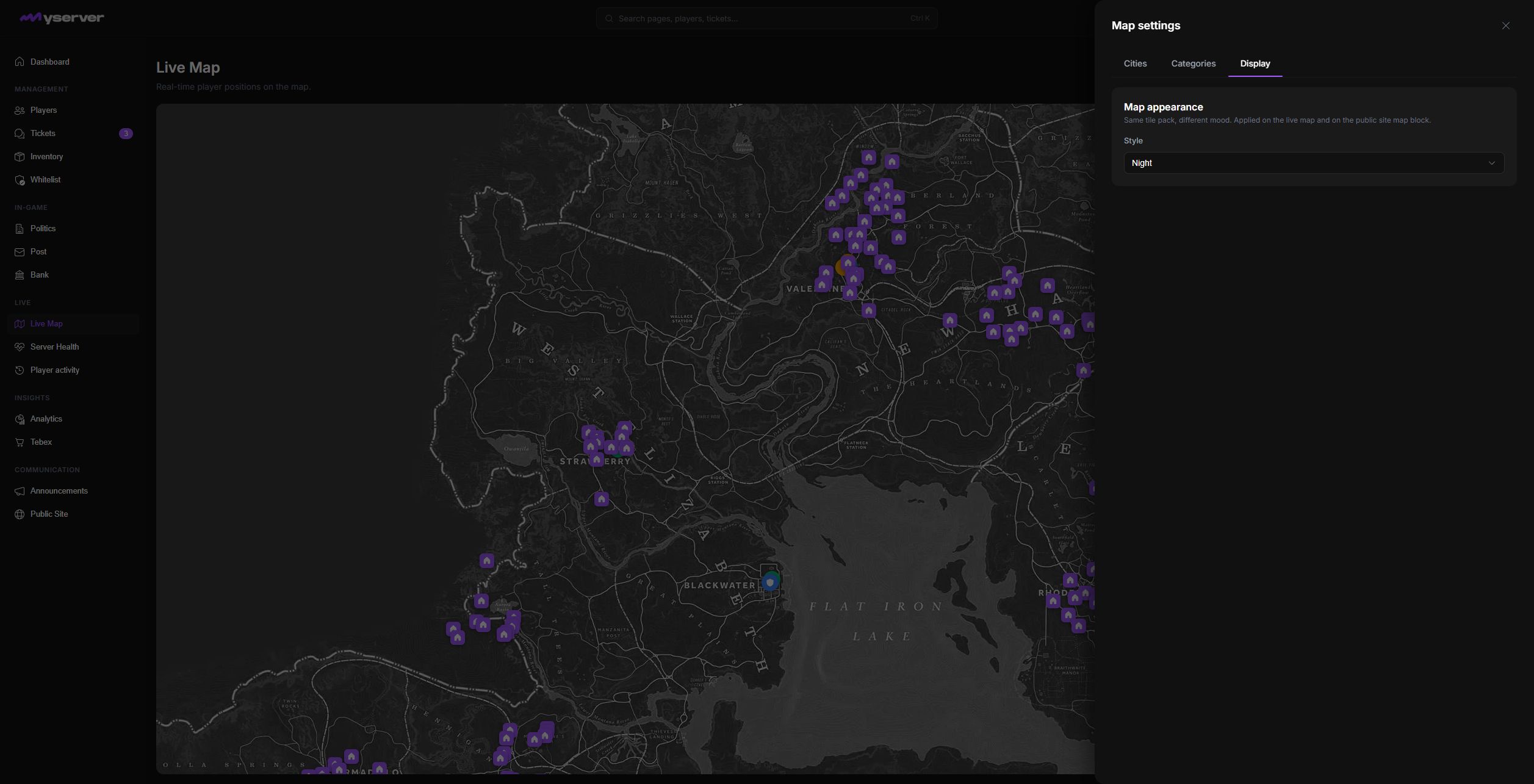The width and height of the screenshot is (1534, 784).
Task: Click the Post envelope icon
Action: pyautogui.click(x=20, y=252)
